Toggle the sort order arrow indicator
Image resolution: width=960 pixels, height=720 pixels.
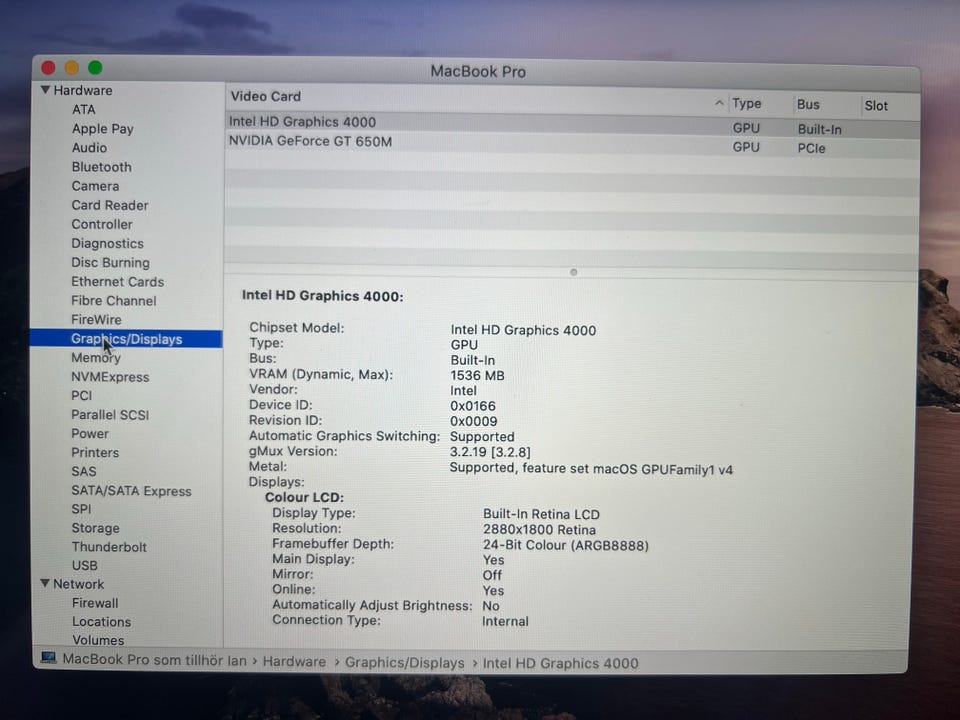tap(719, 103)
